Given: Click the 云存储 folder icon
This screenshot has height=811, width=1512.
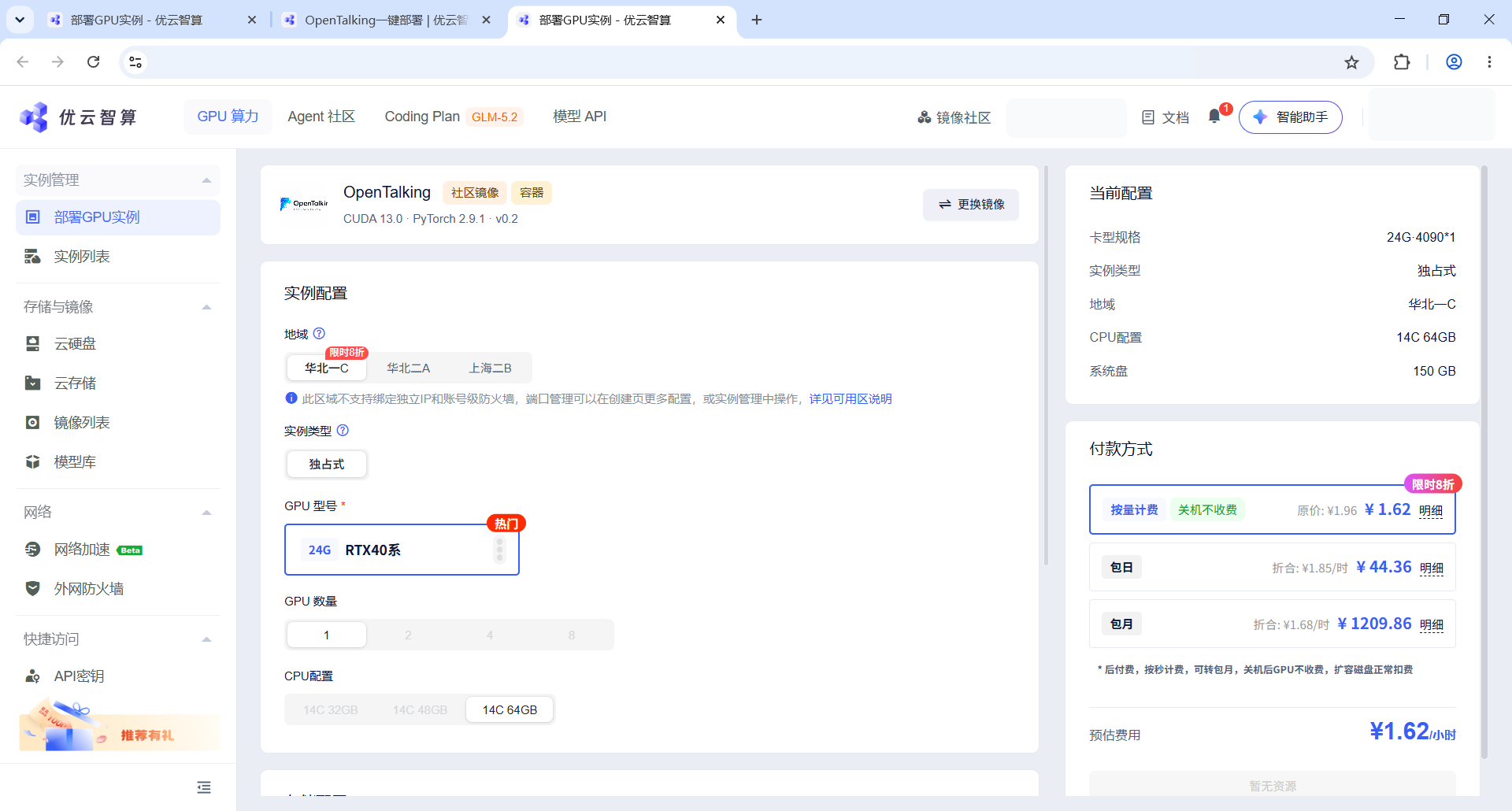Looking at the screenshot, I should tap(33, 383).
